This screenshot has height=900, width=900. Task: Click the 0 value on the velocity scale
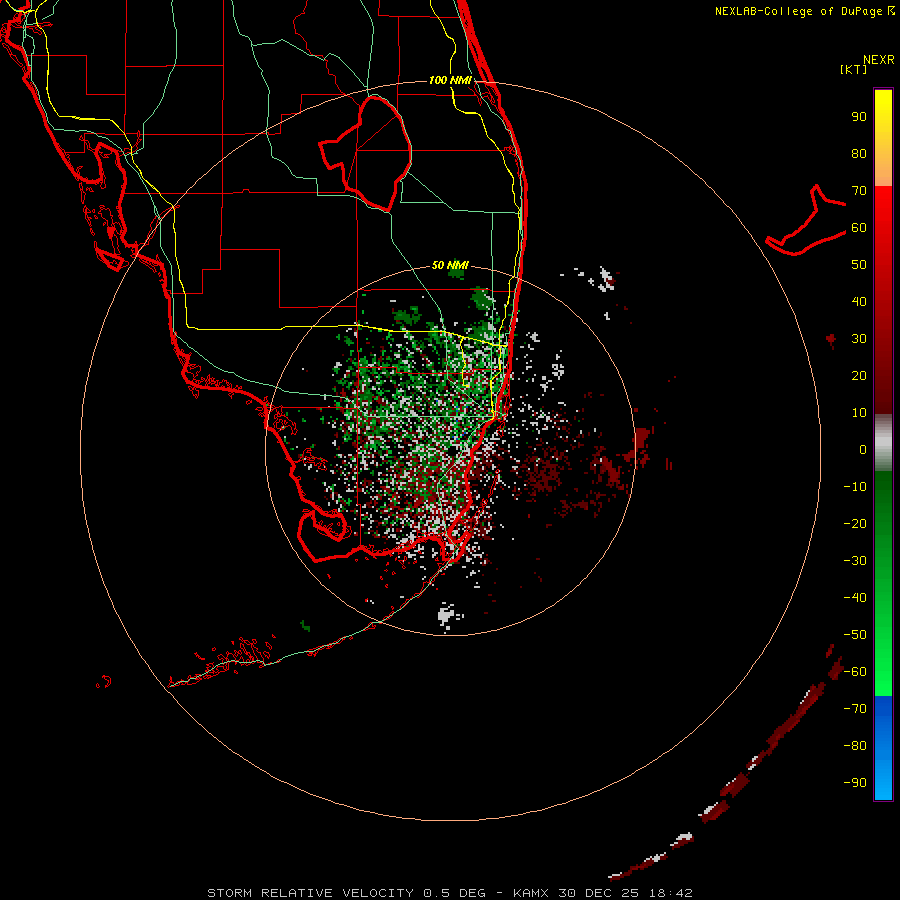(863, 450)
